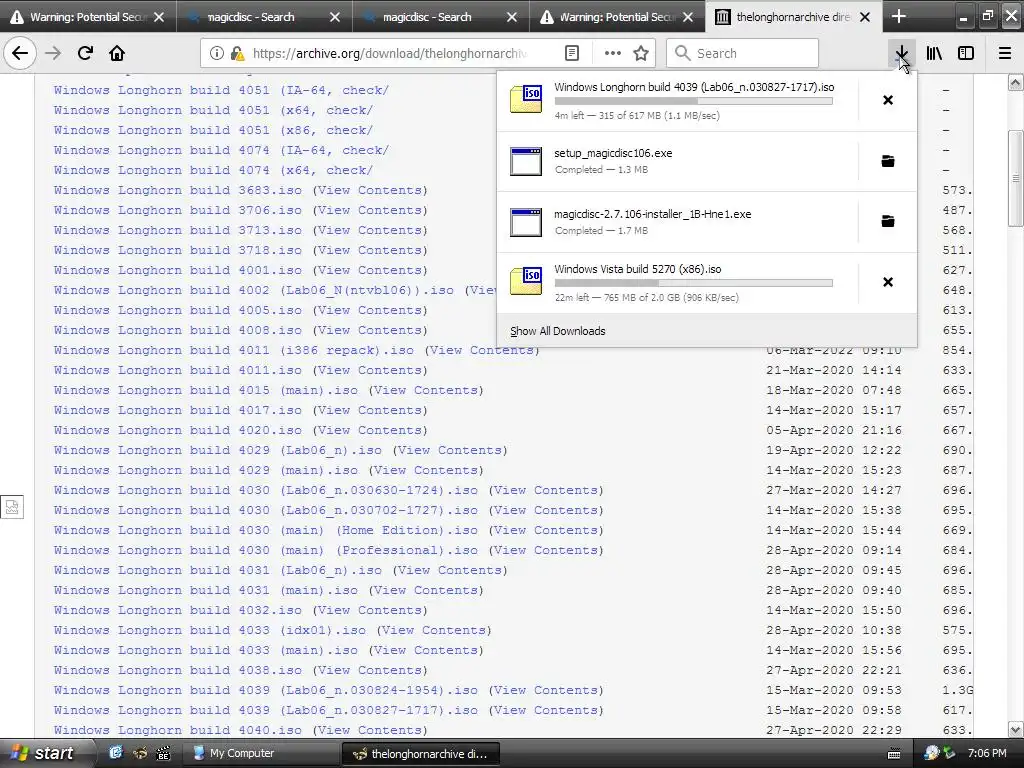Click the Longhorn 4039 download progress bar
This screenshot has width=1024, height=768.
(x=694, y=101)
